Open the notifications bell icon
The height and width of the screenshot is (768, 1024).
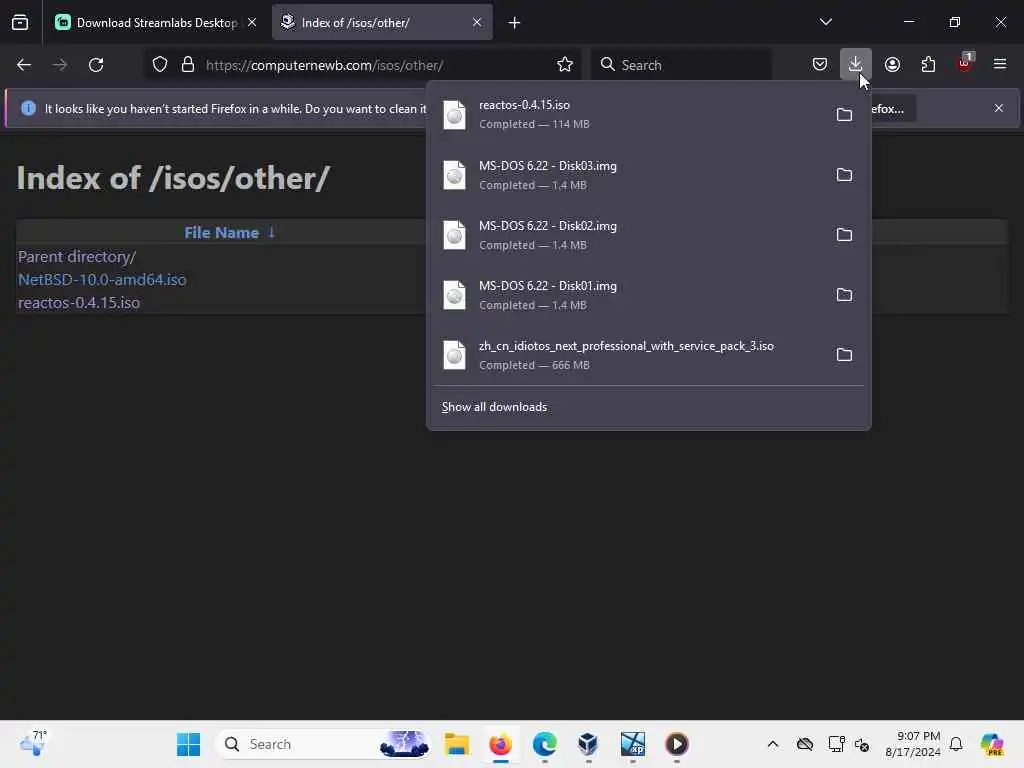tap(956, 744)
